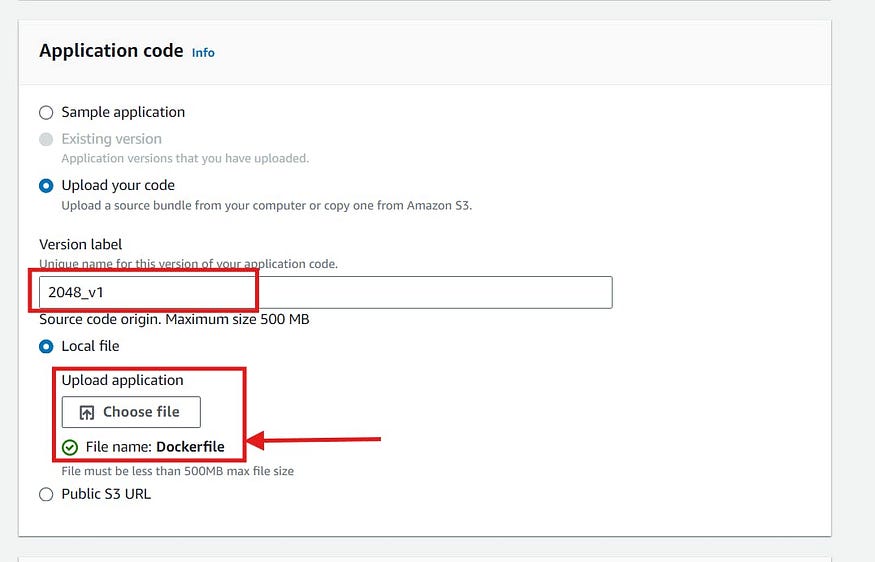Select the Sample application radio option
Viewport: 875px width, 562px height.
point(46,113)
